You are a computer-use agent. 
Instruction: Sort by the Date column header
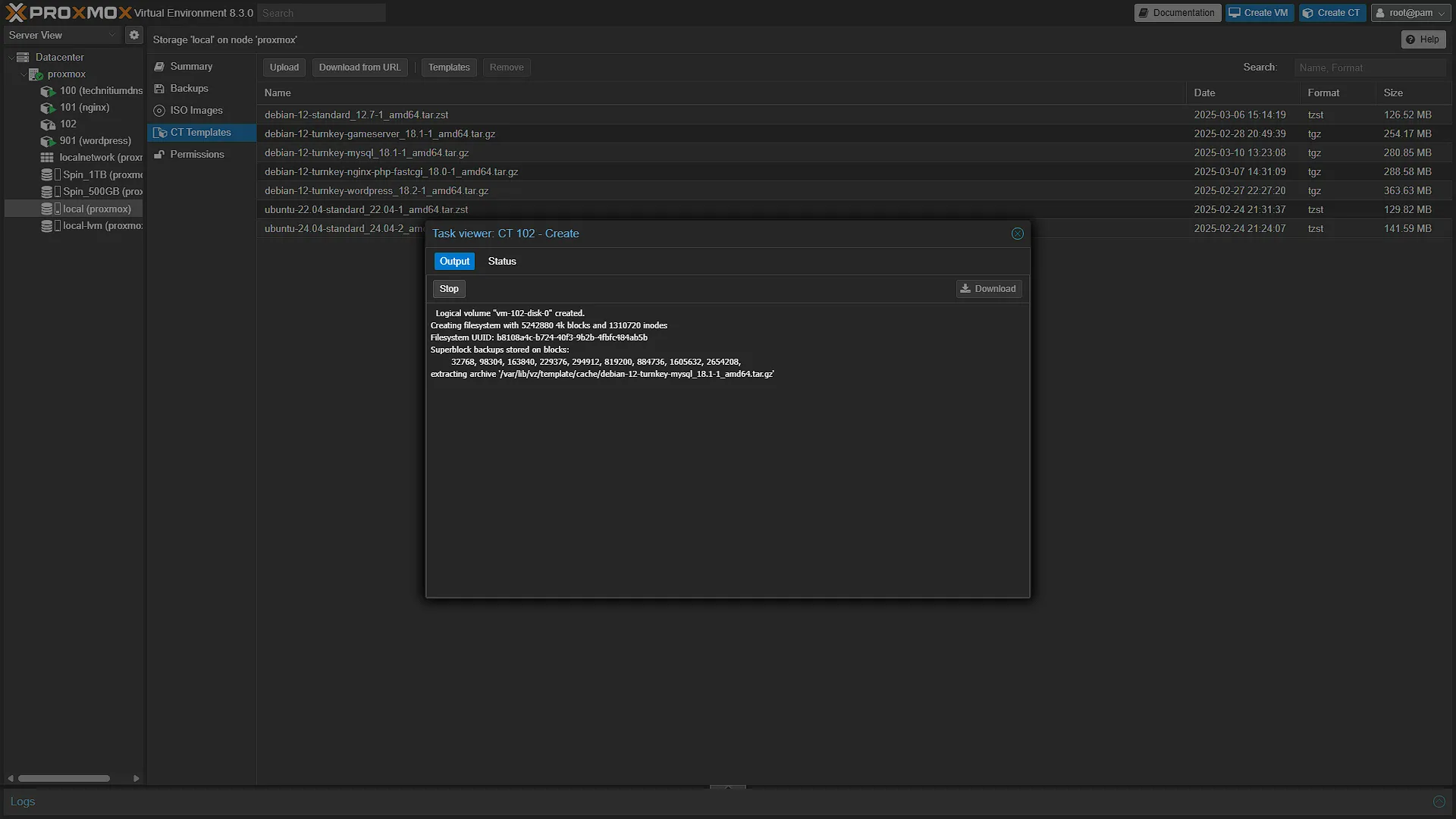(x=1242, y=93)
